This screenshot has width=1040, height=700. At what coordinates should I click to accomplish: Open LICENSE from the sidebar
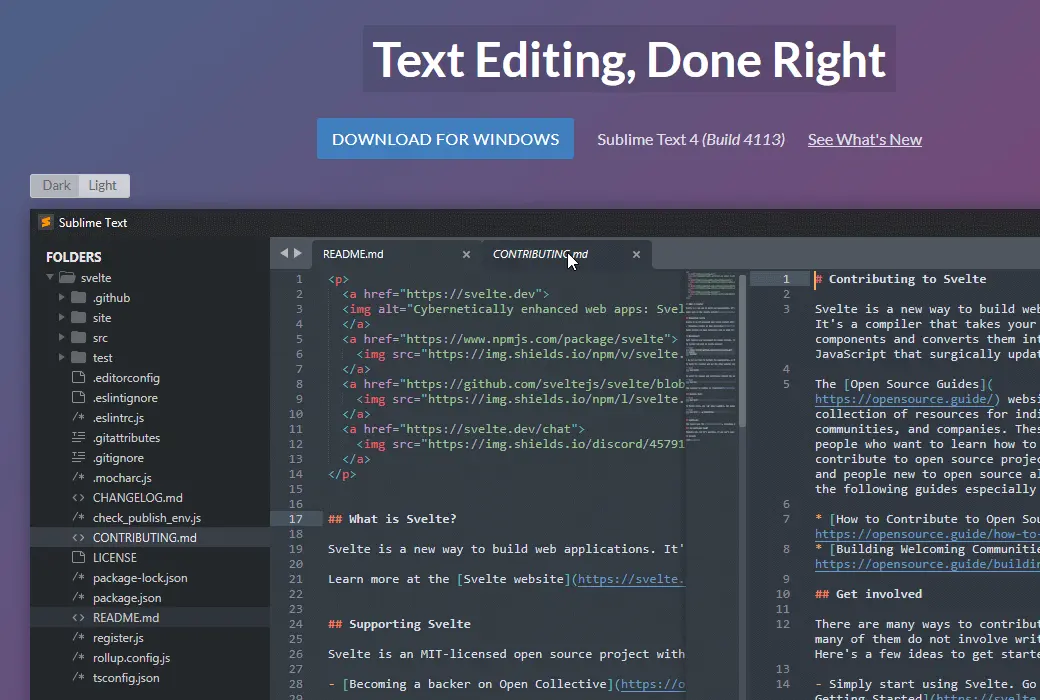[x=115, y=557]
